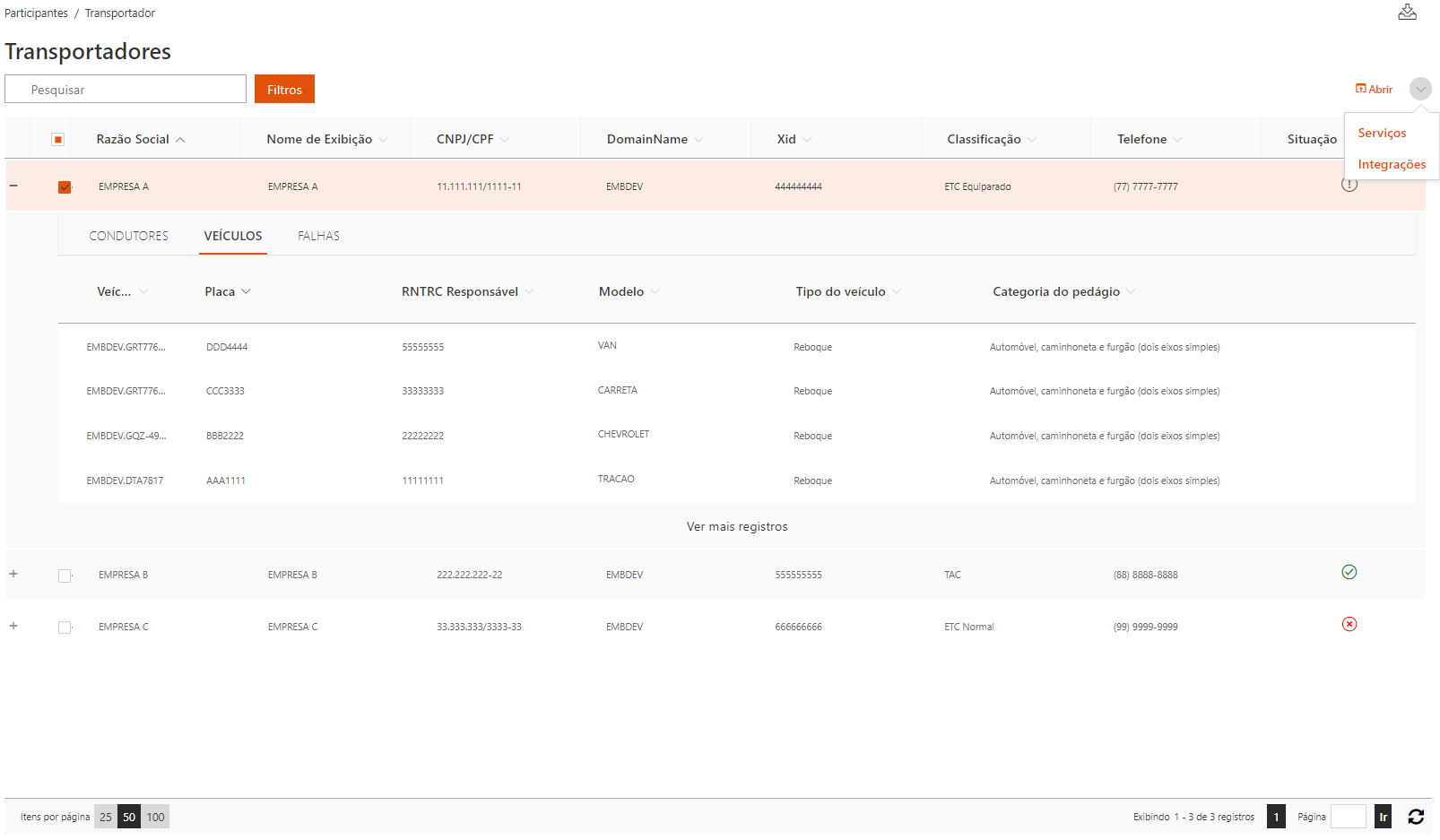The image size is (1440, 840).
Task: Set items per page to 100
Action: tap(156, 817)
